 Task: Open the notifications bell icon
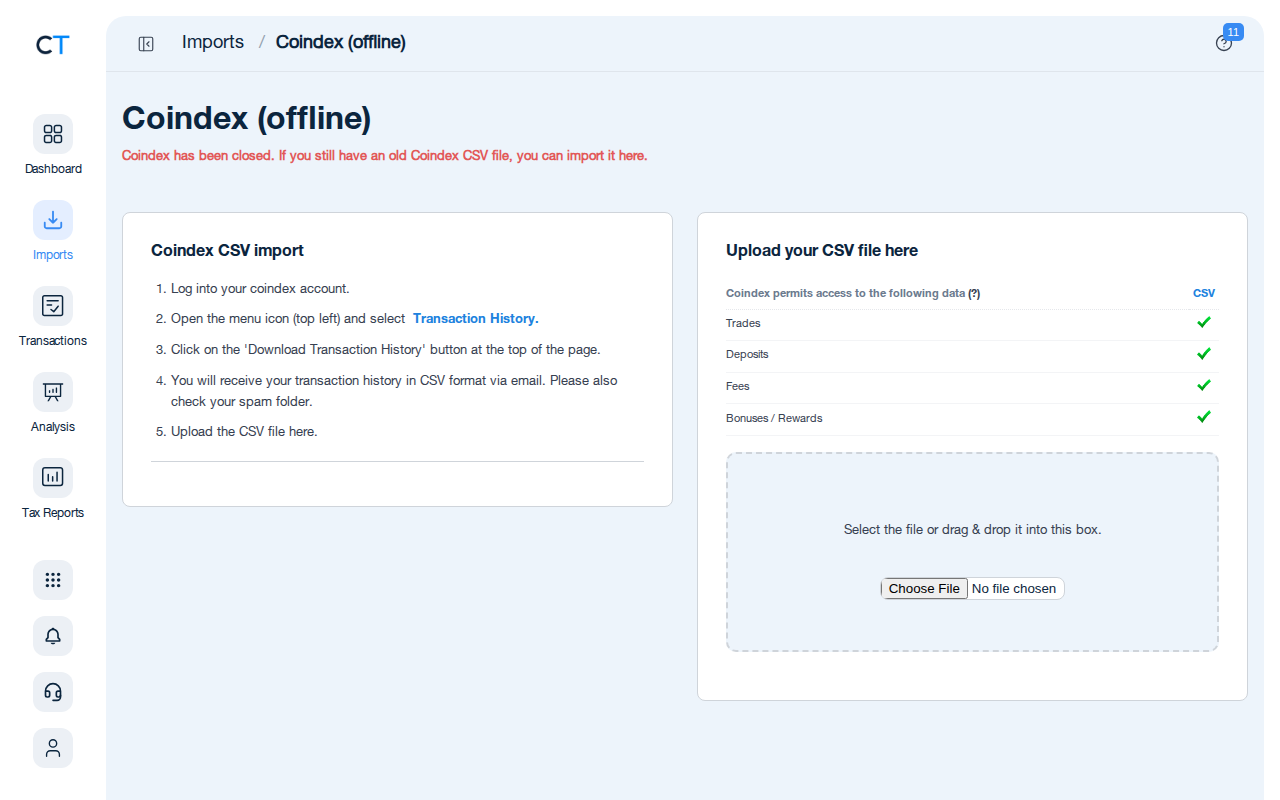pyautogui.click(x=53, y=636)
